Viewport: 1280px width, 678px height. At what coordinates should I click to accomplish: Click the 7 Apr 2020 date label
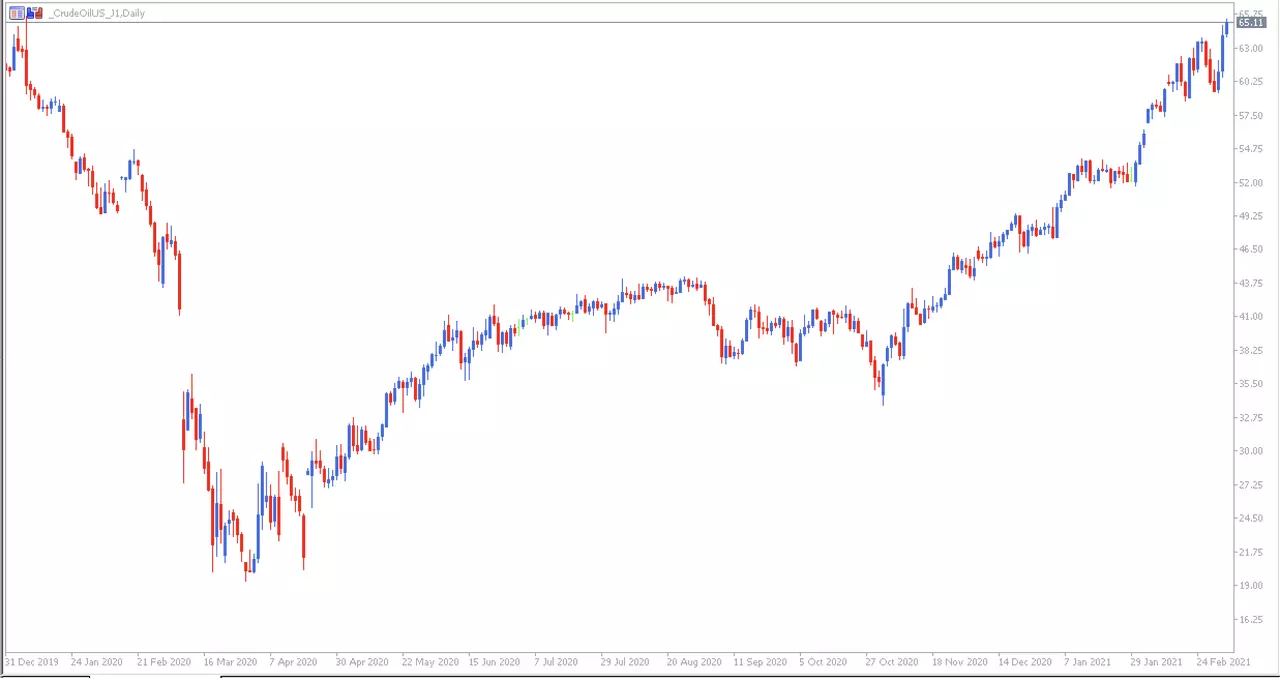[293, 662]
